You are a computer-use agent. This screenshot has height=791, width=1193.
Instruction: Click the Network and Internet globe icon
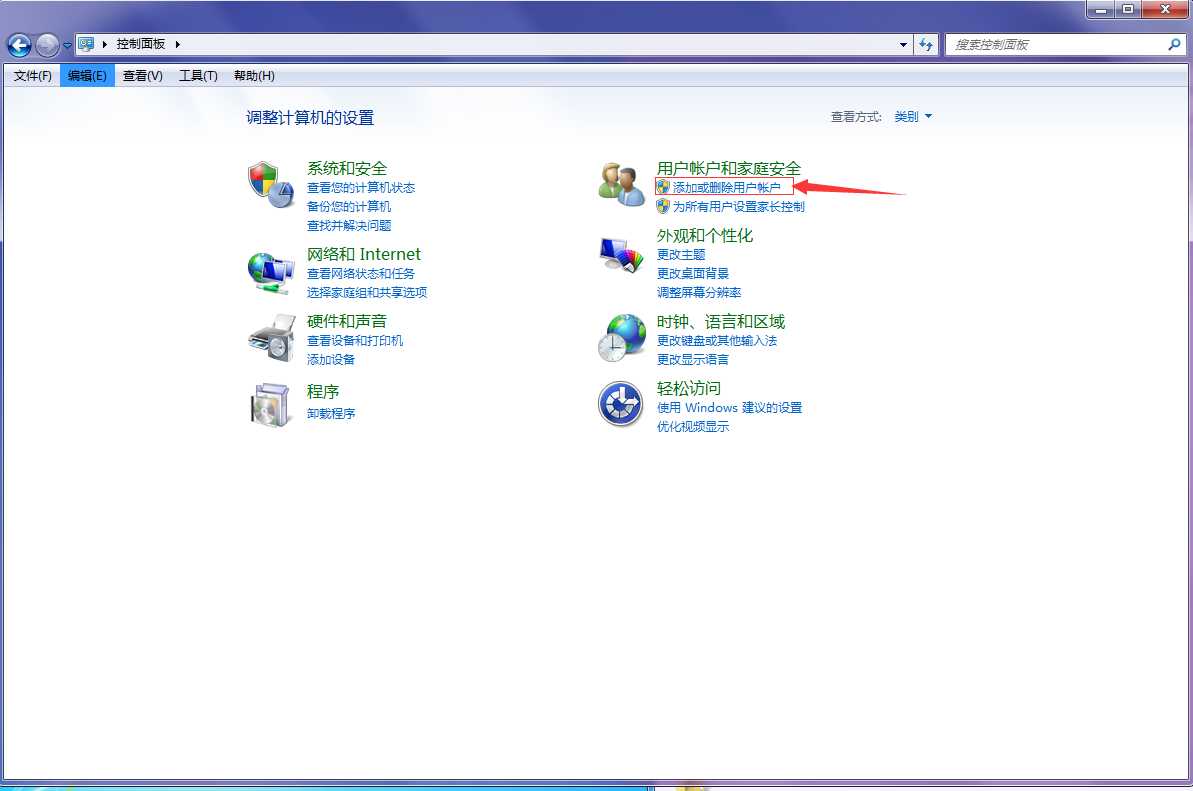tap(271, 273)
